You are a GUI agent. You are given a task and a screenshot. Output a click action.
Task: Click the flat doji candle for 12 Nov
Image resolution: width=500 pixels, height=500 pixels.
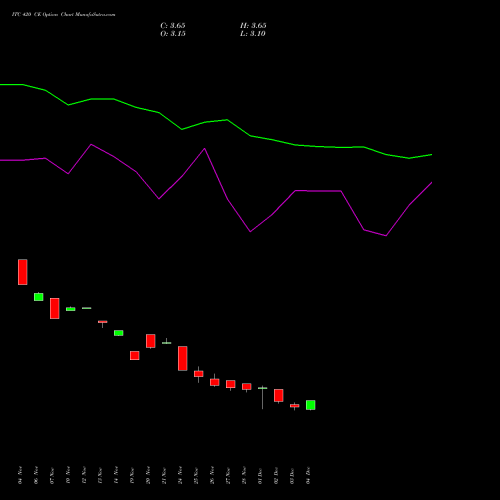point(87,308)
